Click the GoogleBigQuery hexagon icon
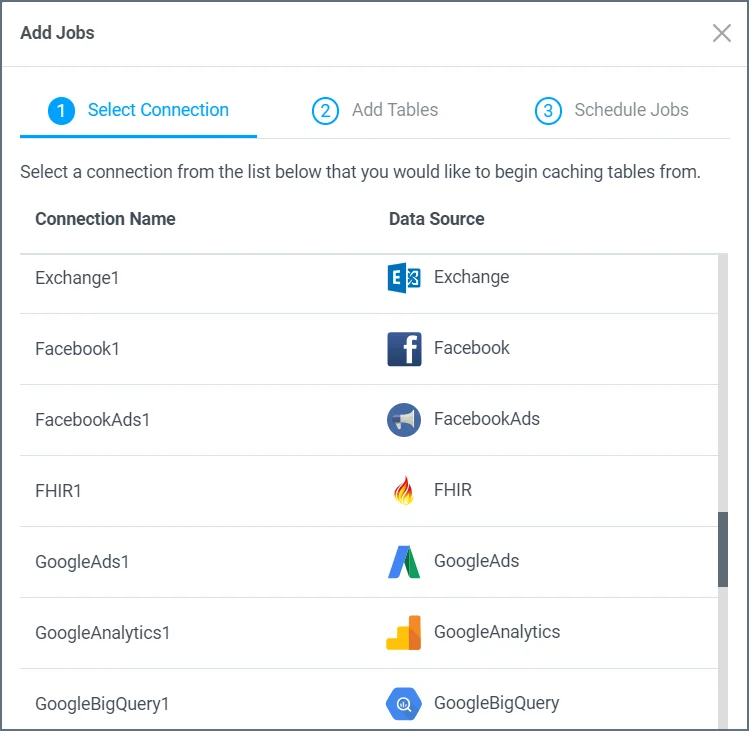Screen dimensions: 749x731 pyautogui.click(x=404, y=704)
